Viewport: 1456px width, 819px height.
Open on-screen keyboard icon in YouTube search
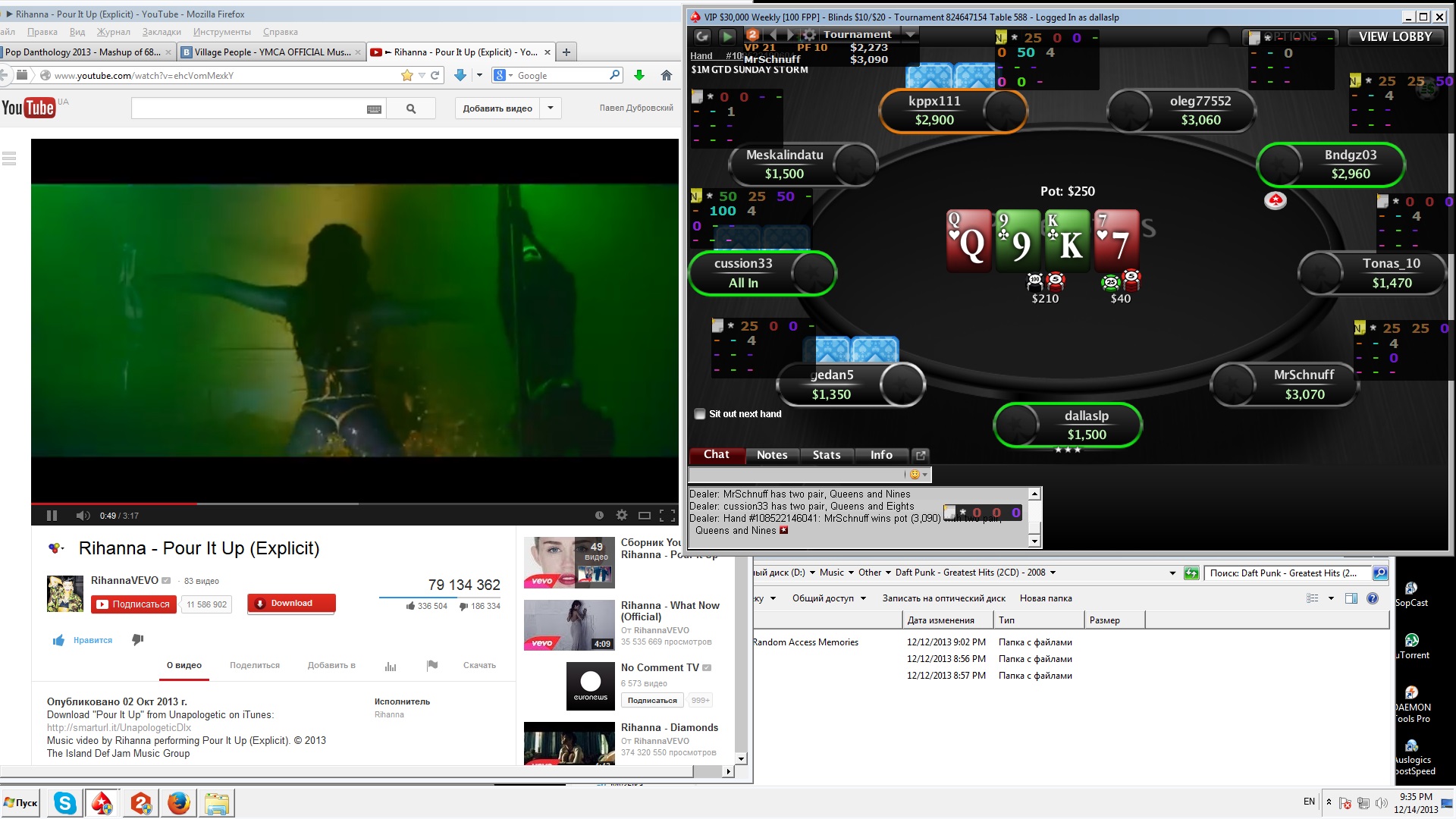click(374, 109)
